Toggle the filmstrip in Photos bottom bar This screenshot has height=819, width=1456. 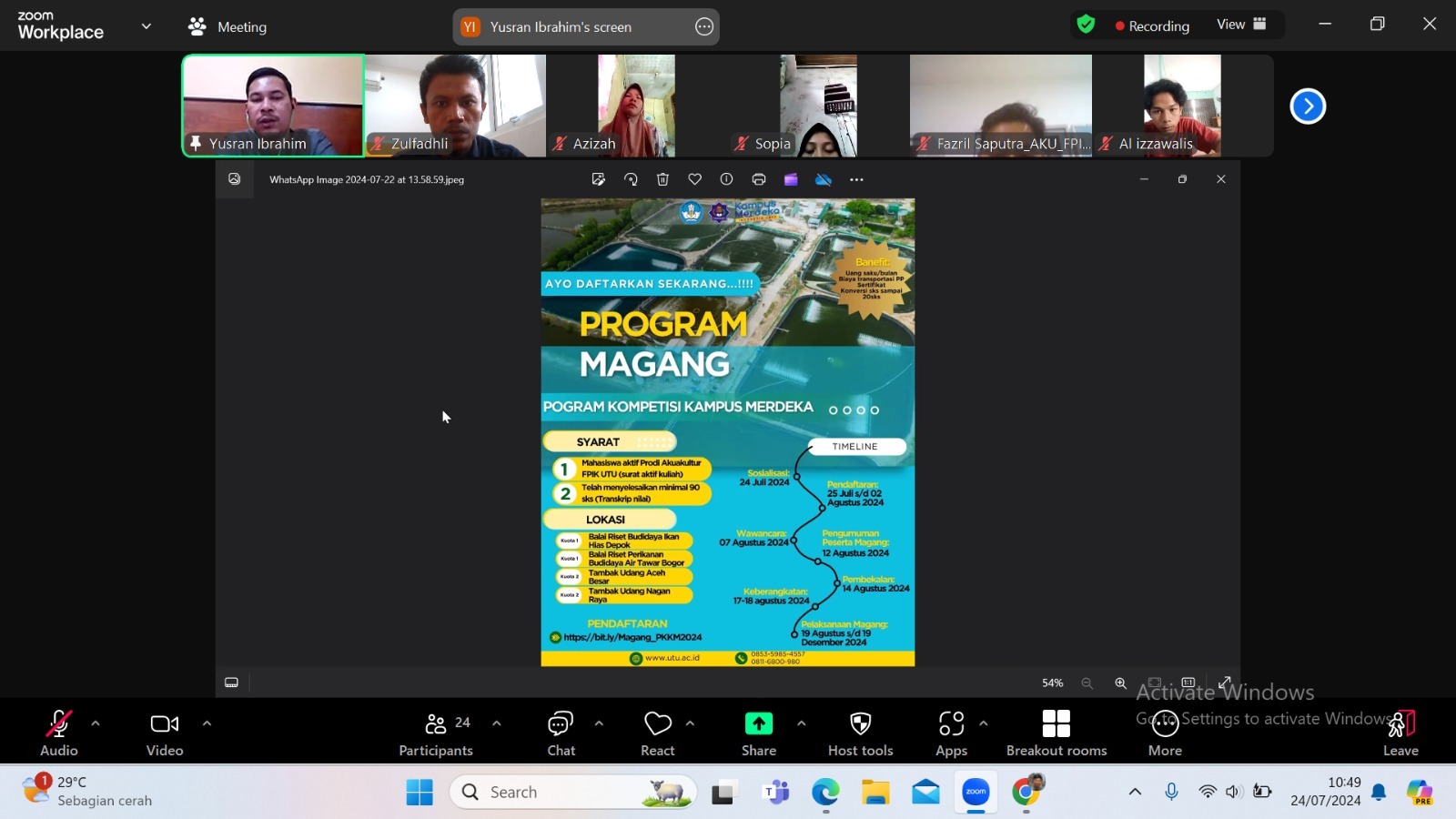[232, 682]
